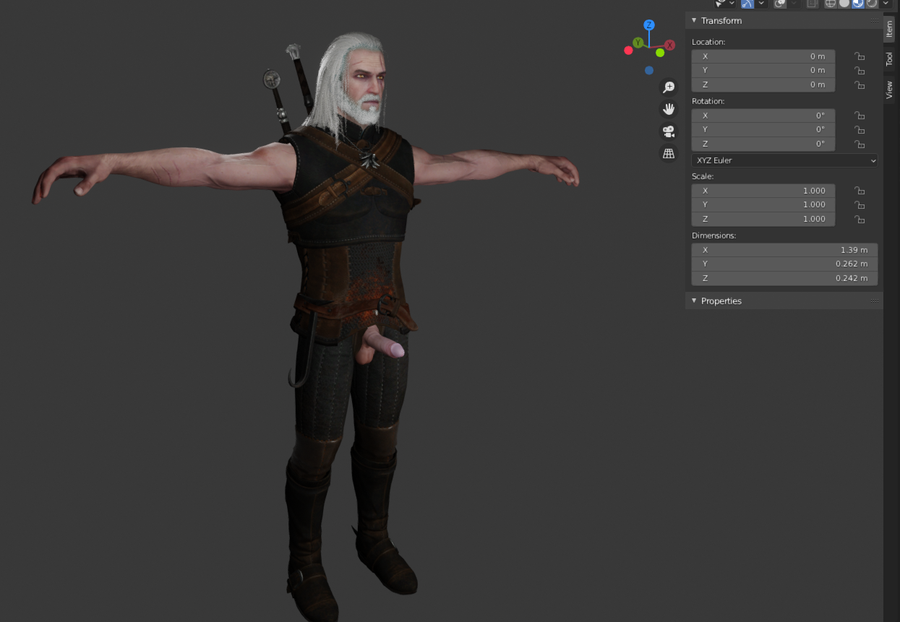Toggle the show gizmo icon
The image size is (900, 622).
747,3
